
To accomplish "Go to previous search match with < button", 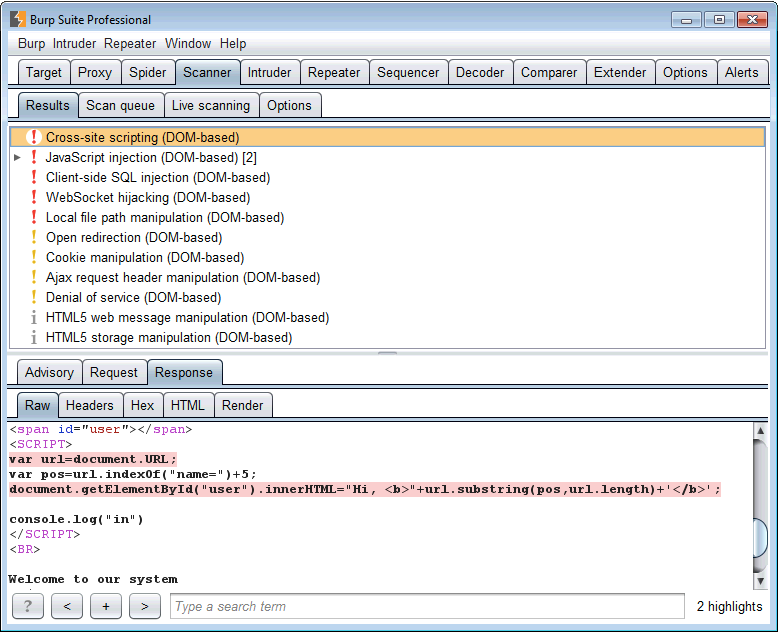I will [67, 606].
